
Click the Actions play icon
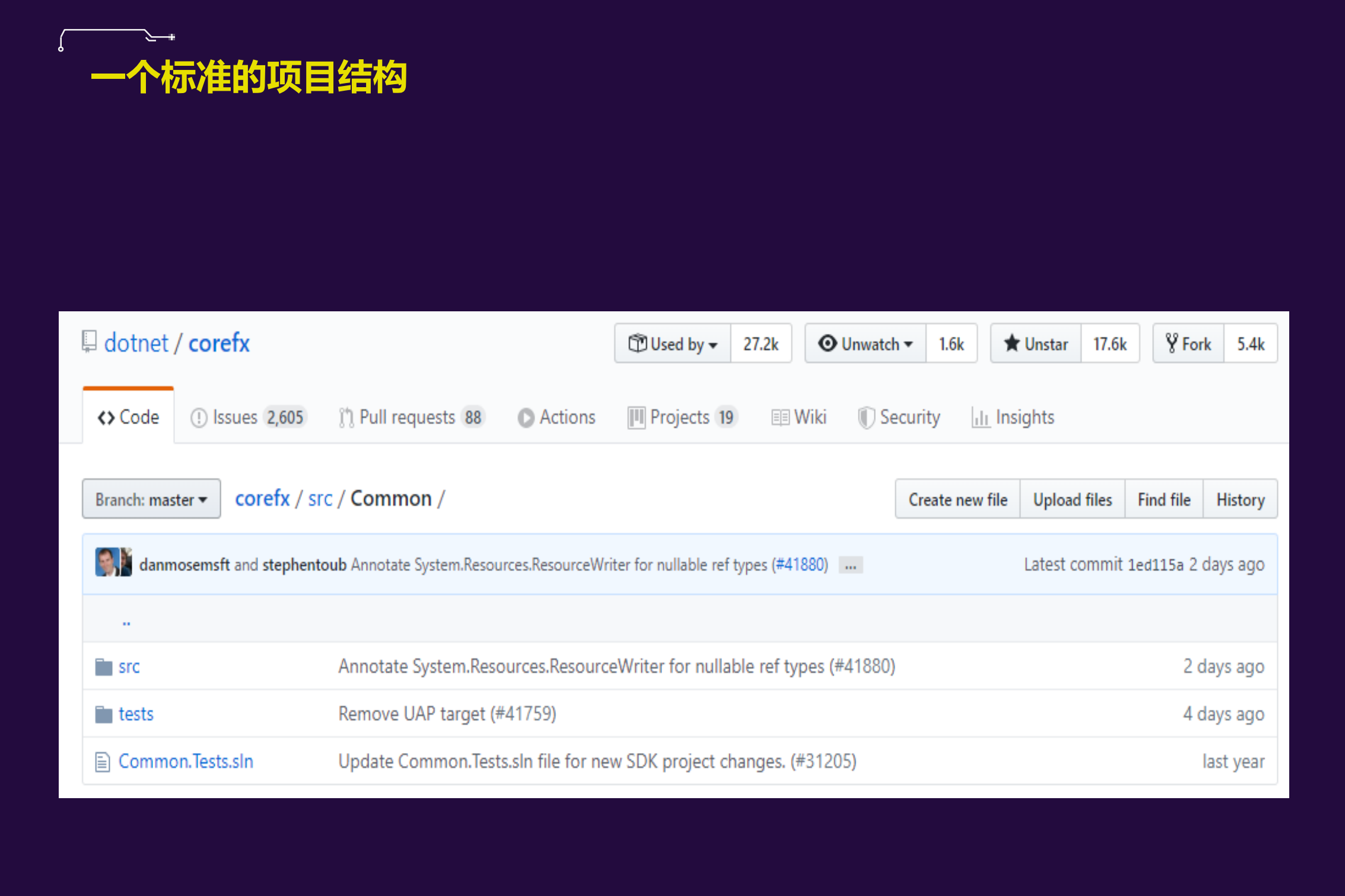click(x=526, y=417)
